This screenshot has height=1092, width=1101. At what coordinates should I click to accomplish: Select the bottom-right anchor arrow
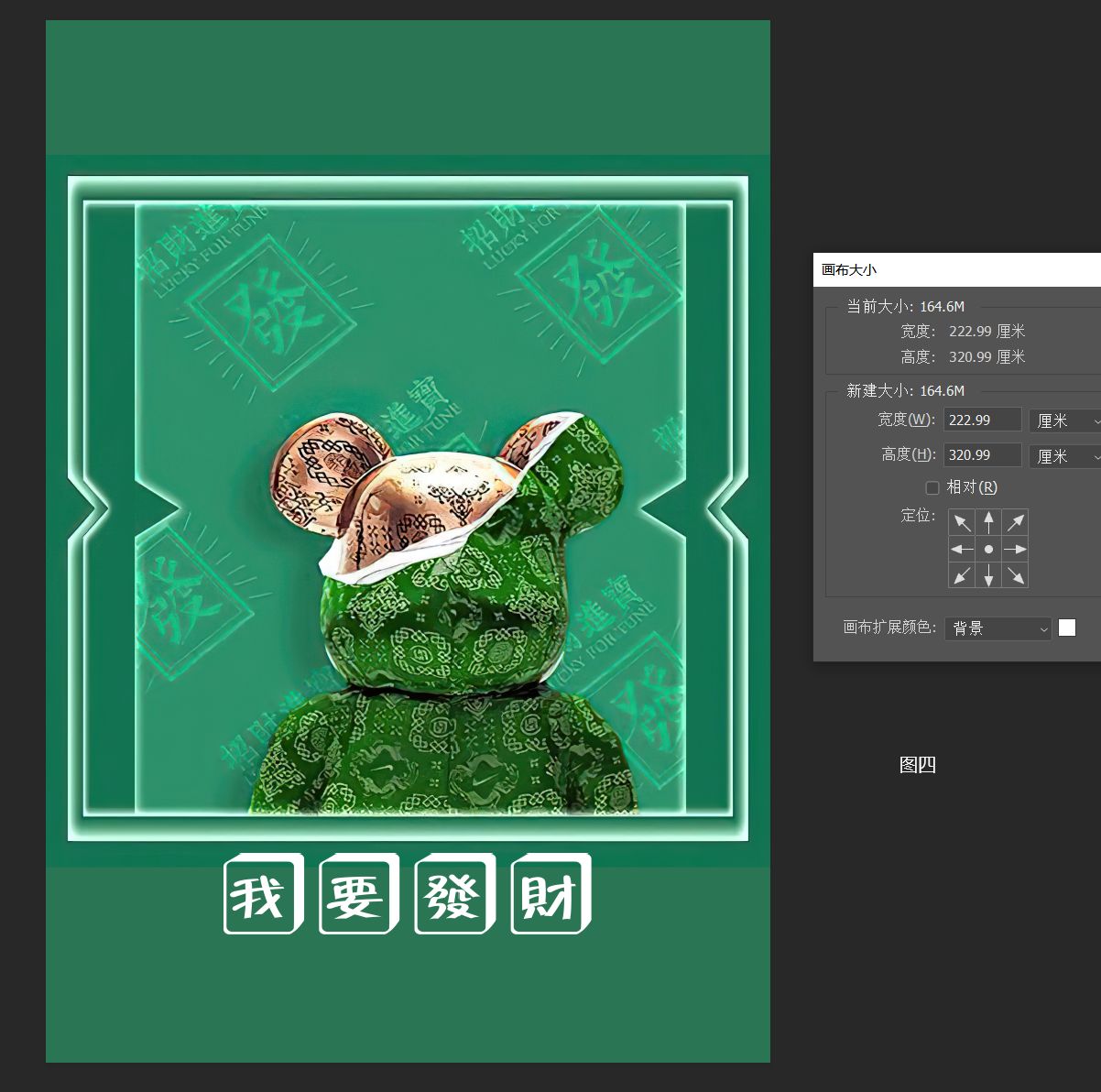click(1015, 575)
